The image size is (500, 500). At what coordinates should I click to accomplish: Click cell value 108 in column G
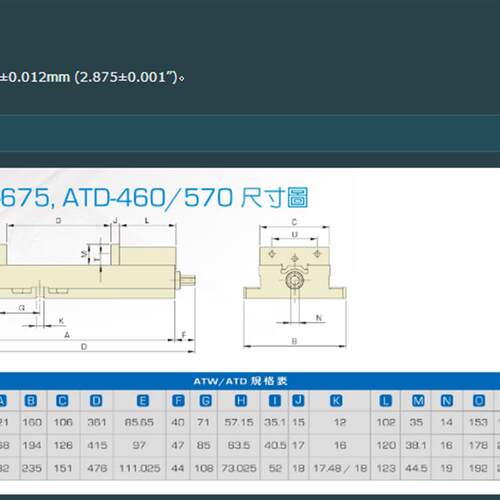204,468
